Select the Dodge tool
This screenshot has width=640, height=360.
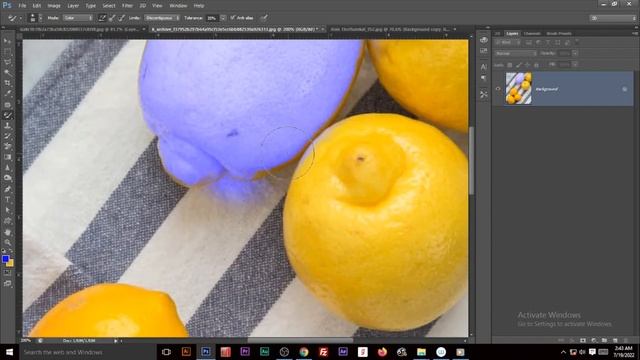click(7, 178)
